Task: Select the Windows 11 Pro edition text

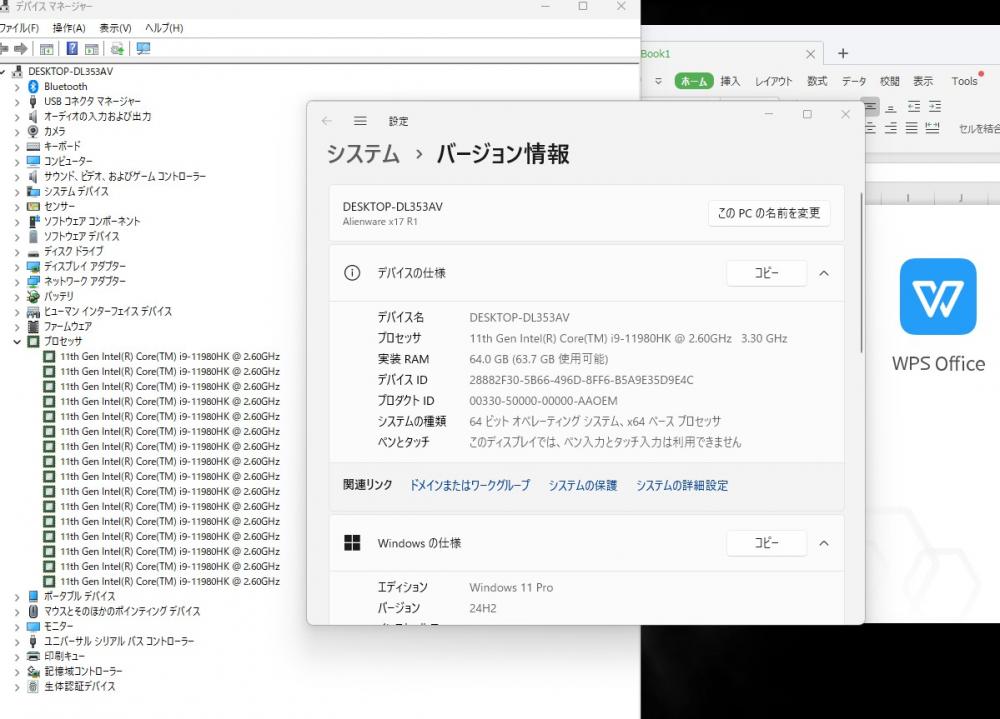Action: pos(511,588)
